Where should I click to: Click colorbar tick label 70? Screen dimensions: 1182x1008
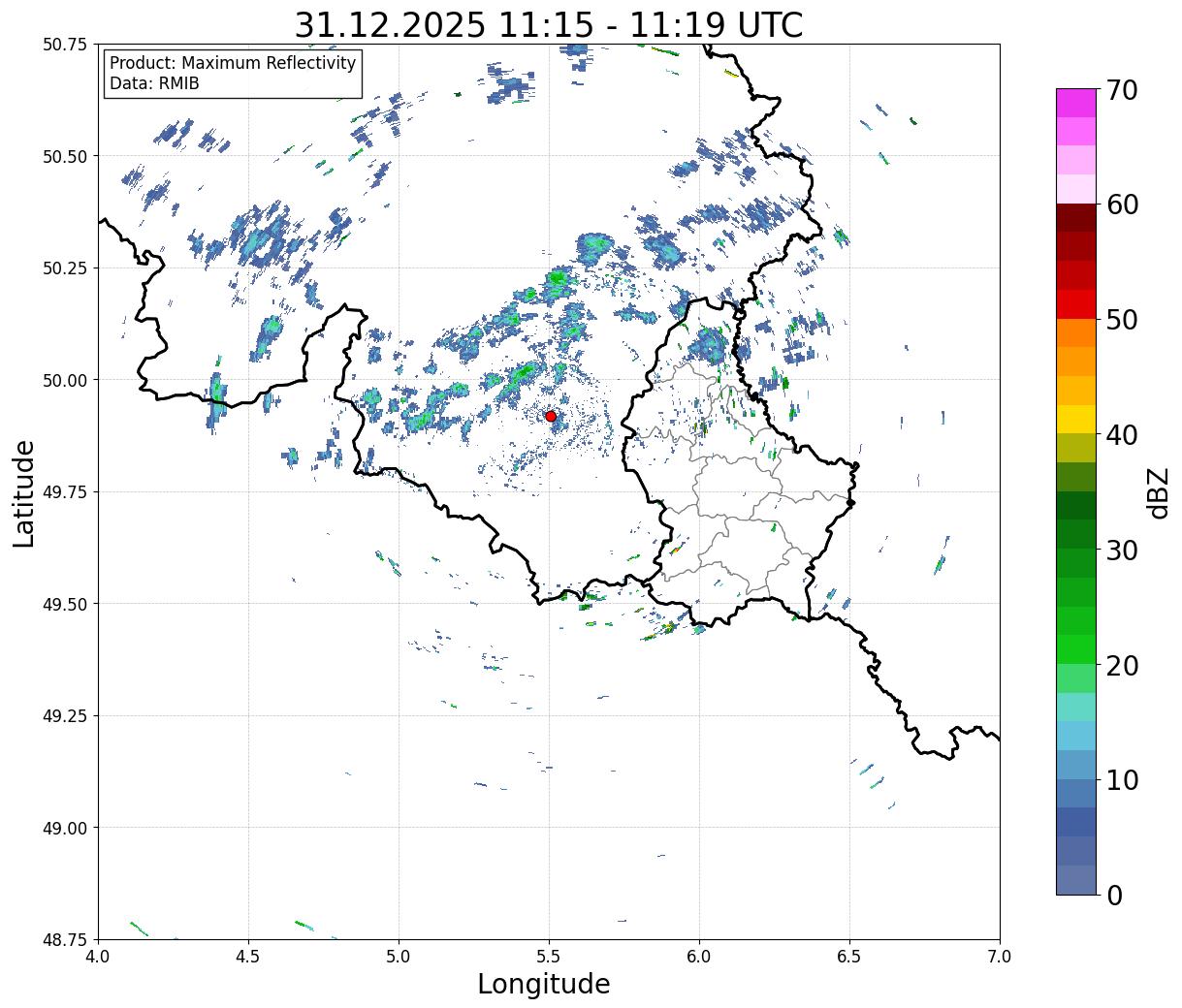point(1123,90)
